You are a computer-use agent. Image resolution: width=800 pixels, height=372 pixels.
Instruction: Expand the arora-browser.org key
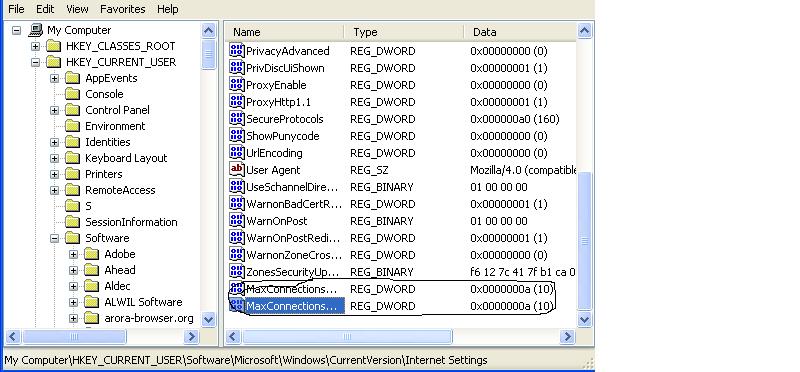tap(73, 318)
